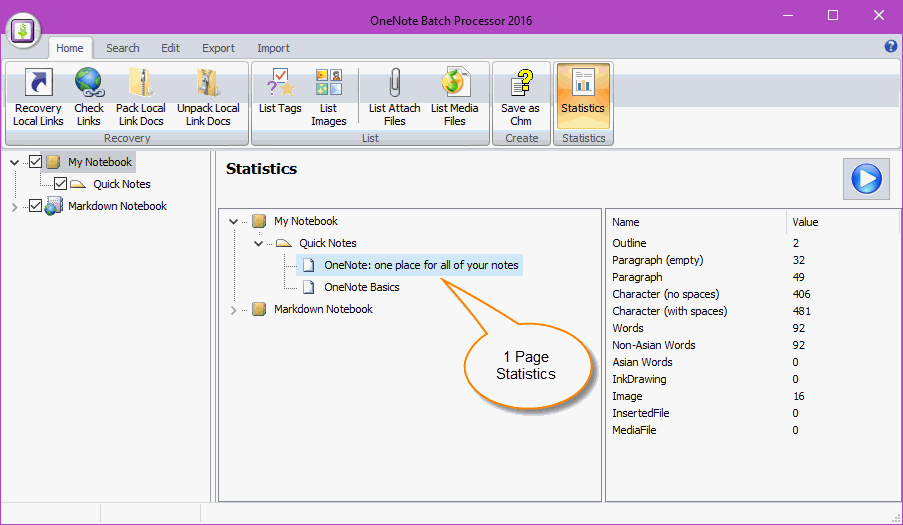Run the Check Links tool
The width and height of the screenshot is (903, 525).
coord(89,97)
